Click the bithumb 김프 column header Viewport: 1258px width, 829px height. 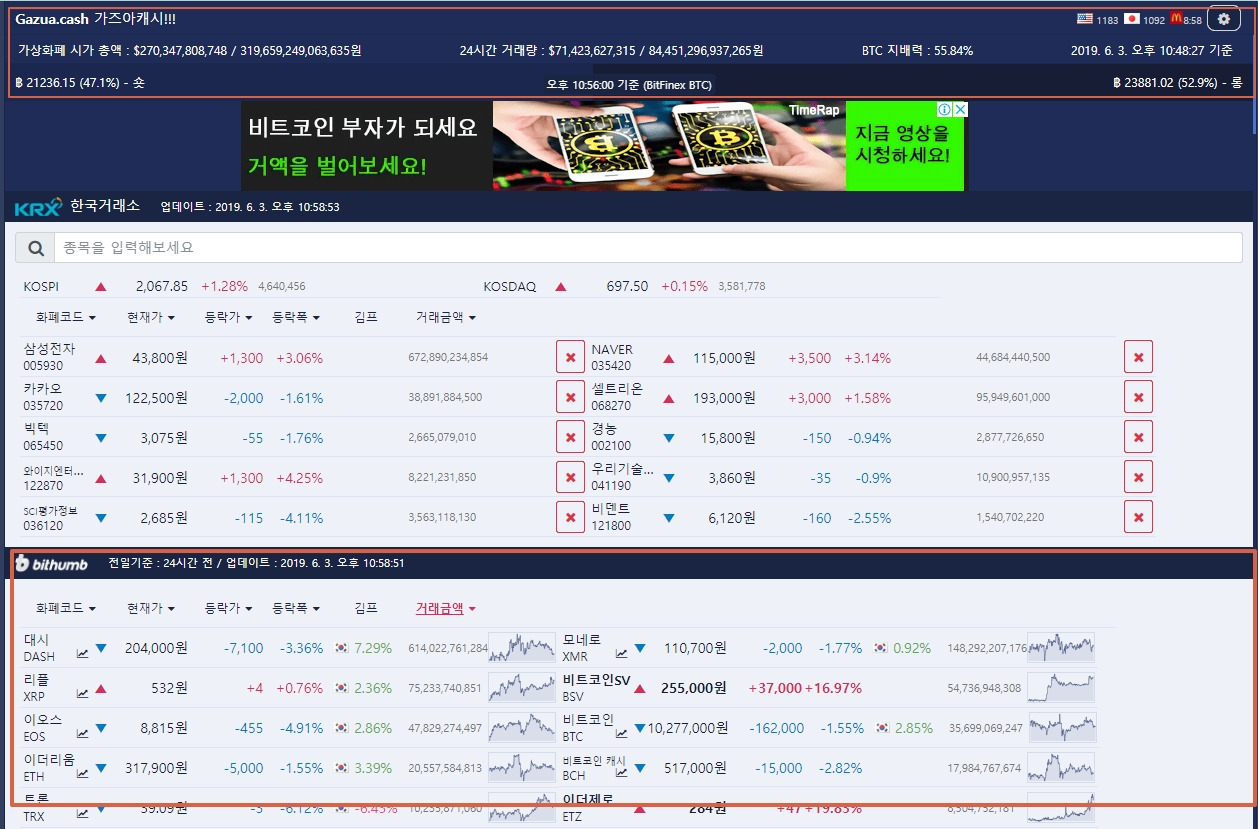(x=366, y=608)
